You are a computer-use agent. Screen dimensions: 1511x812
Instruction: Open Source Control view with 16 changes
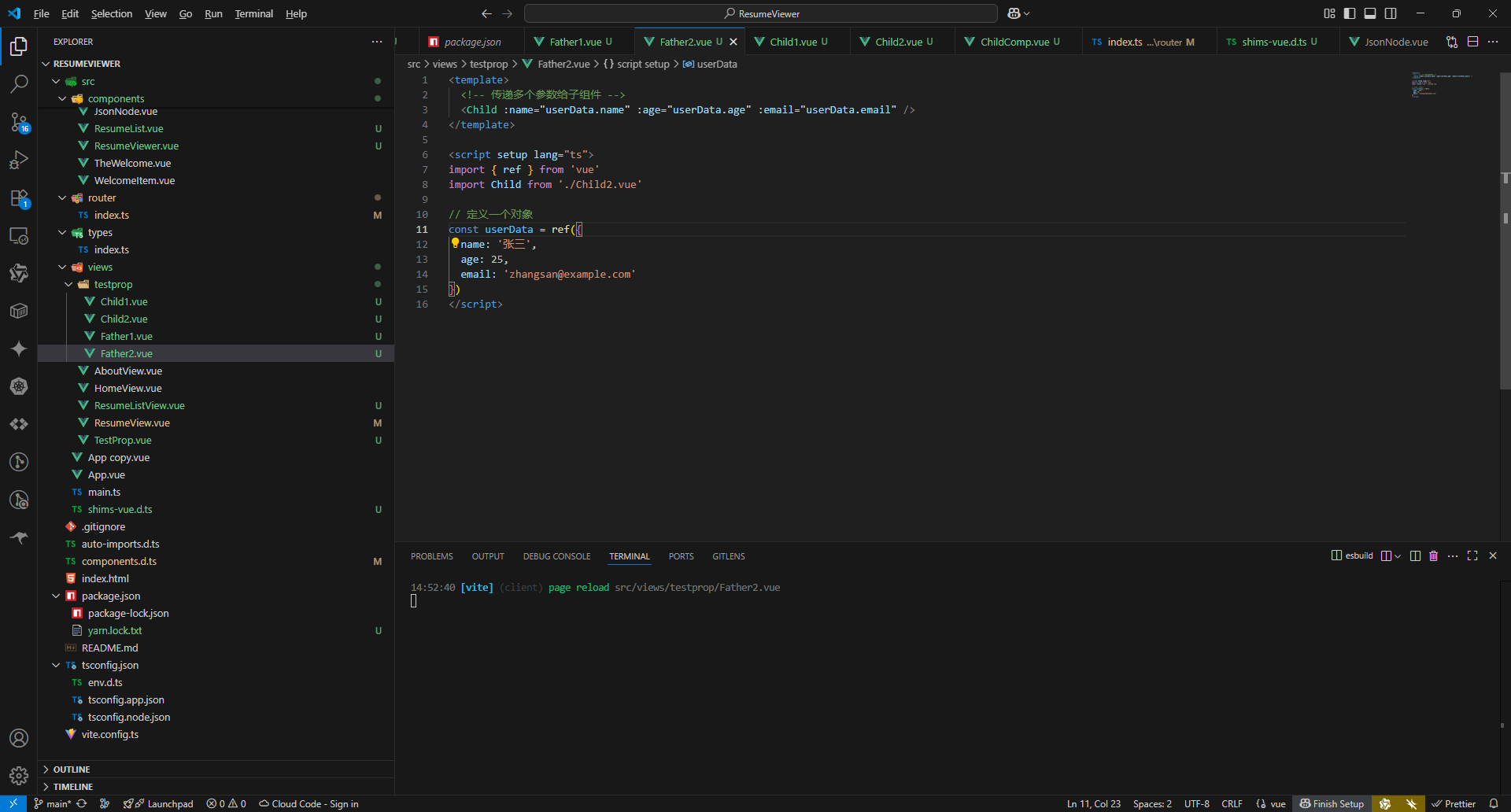19,122
